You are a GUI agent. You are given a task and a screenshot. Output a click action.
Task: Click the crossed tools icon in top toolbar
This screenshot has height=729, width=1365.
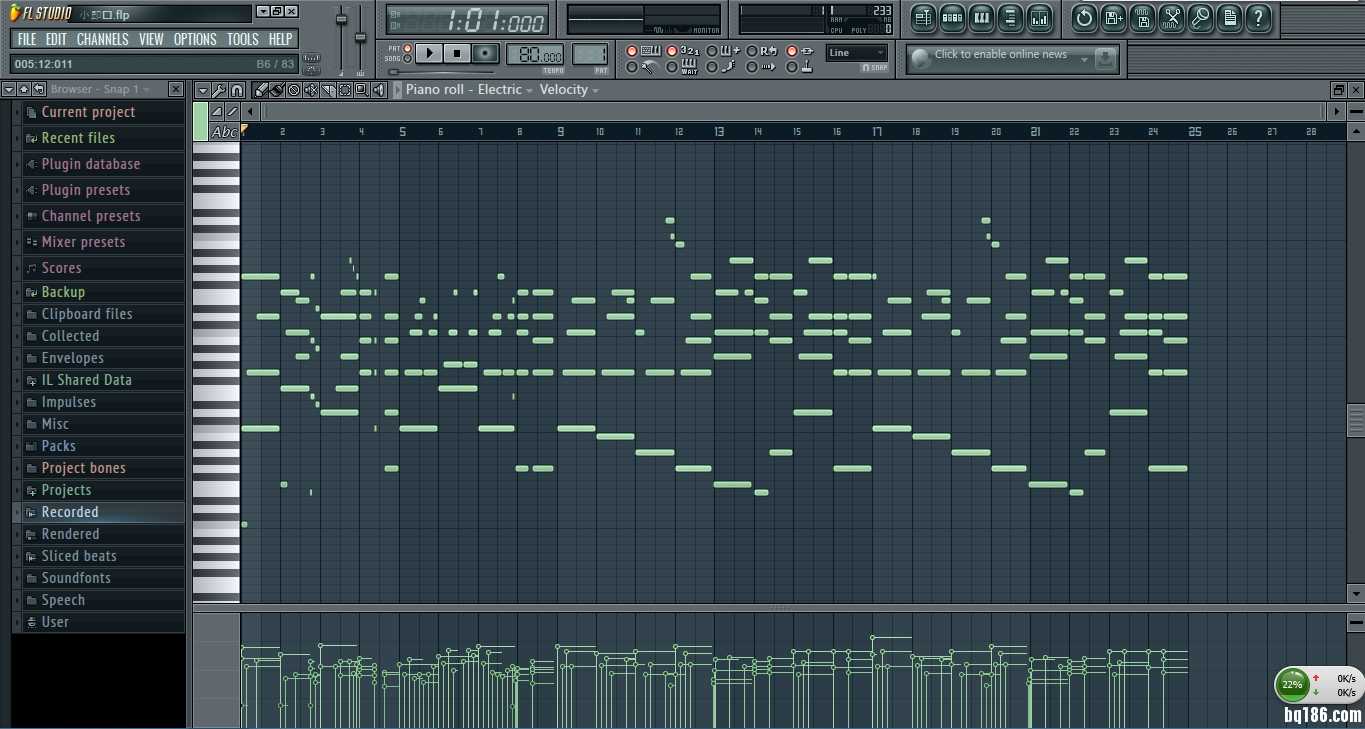click(x=1171, y=17)
